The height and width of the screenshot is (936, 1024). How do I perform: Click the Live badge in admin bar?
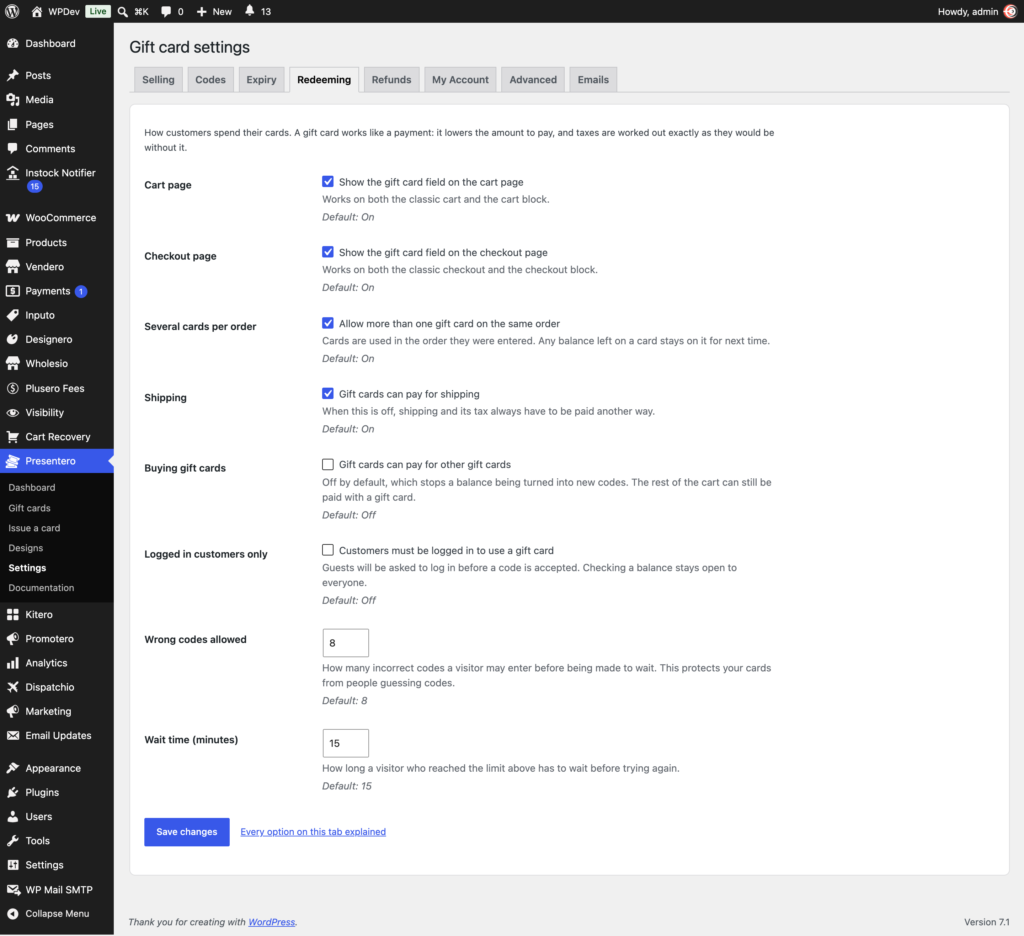(98, 11)
